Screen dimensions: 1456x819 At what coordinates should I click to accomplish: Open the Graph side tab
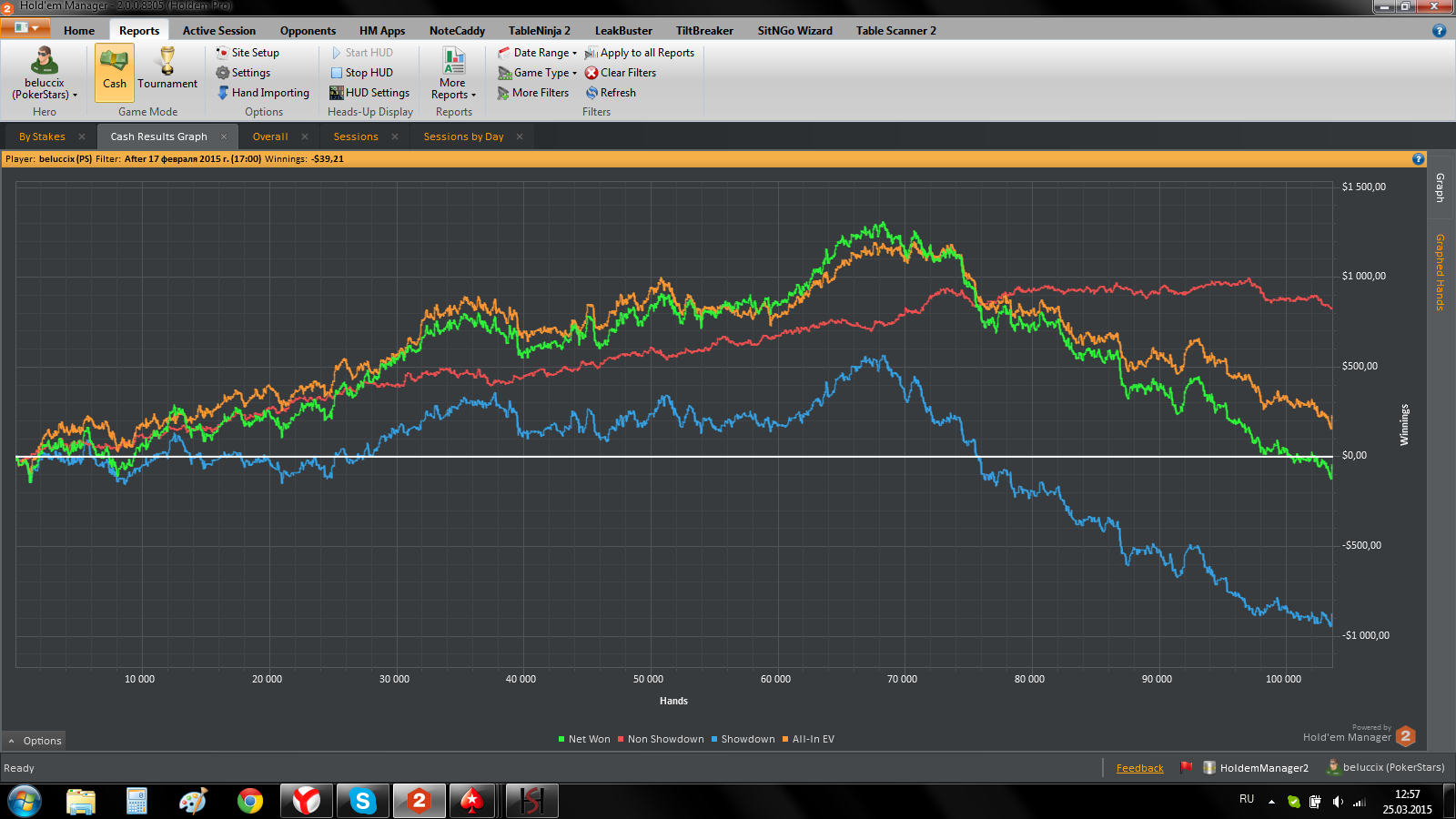tap(1440, 187)
